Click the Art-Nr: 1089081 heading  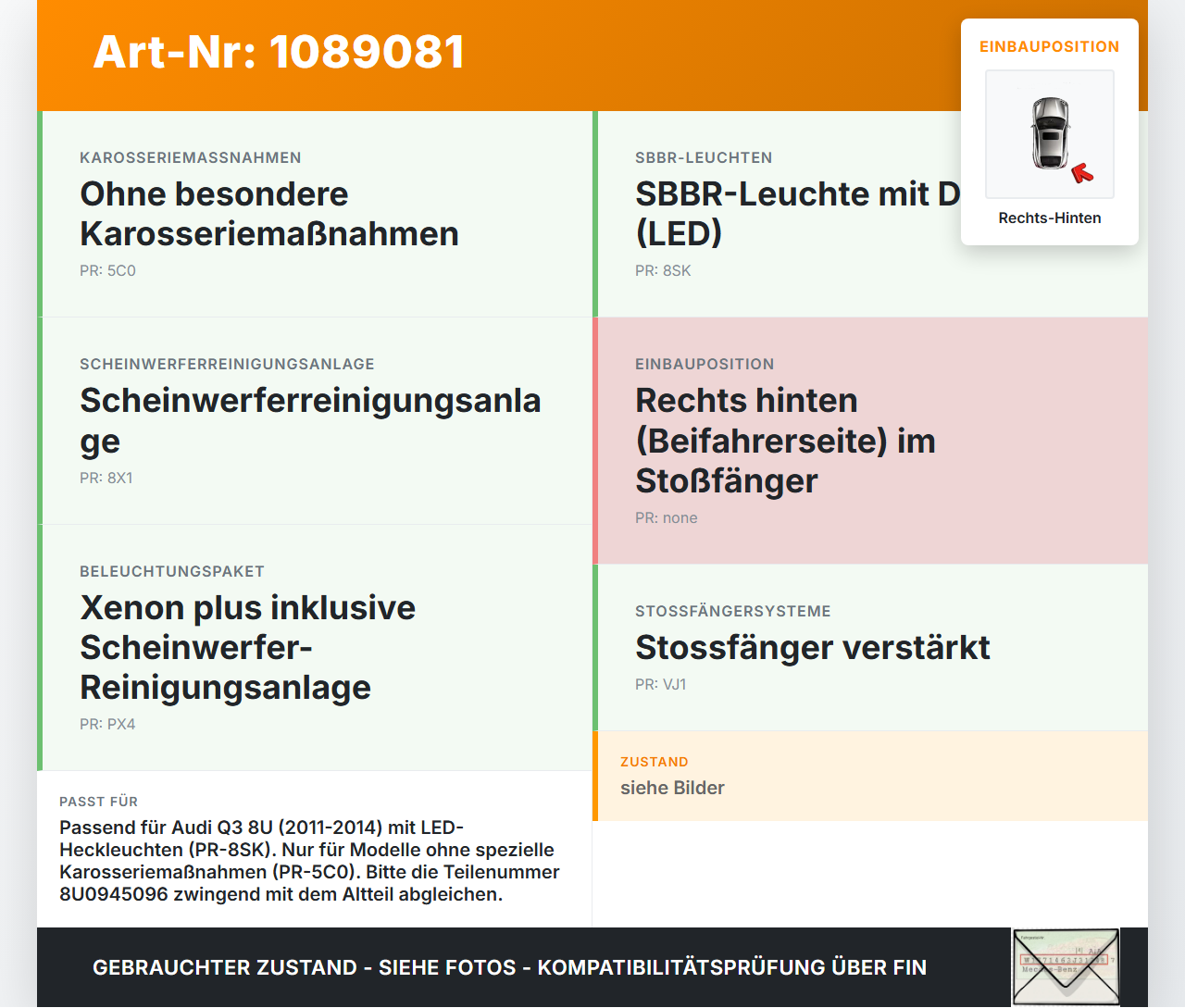click(279, 52)
